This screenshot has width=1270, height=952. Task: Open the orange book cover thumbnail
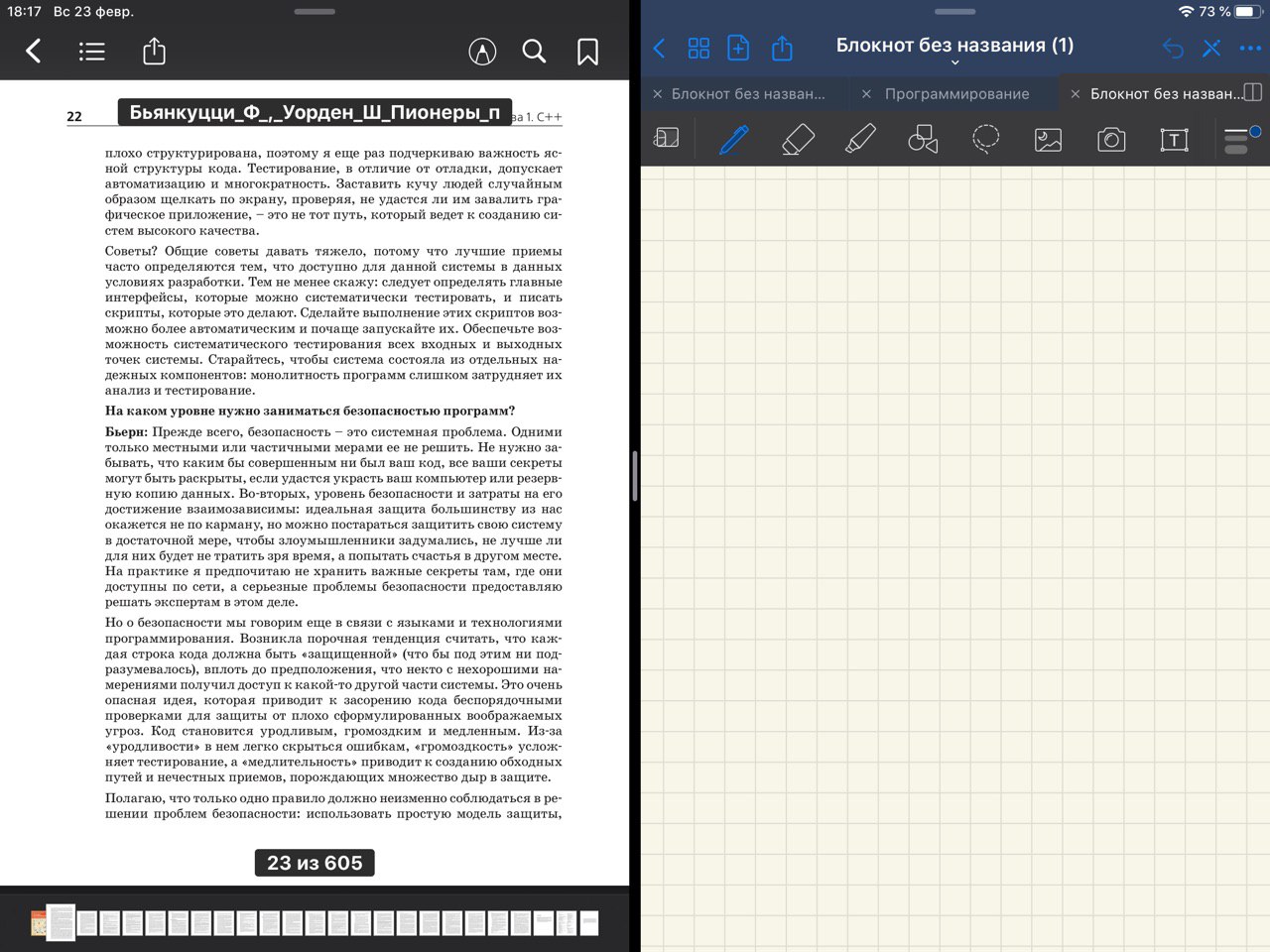point(39,923)
